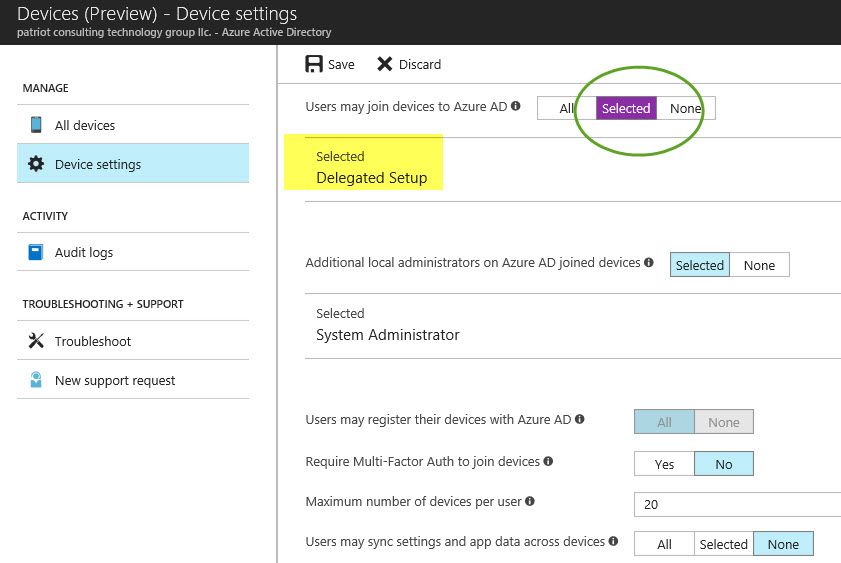Go to the All devices menu item
The height and width of the screenshot is (563, 841).
pos(85,125)
